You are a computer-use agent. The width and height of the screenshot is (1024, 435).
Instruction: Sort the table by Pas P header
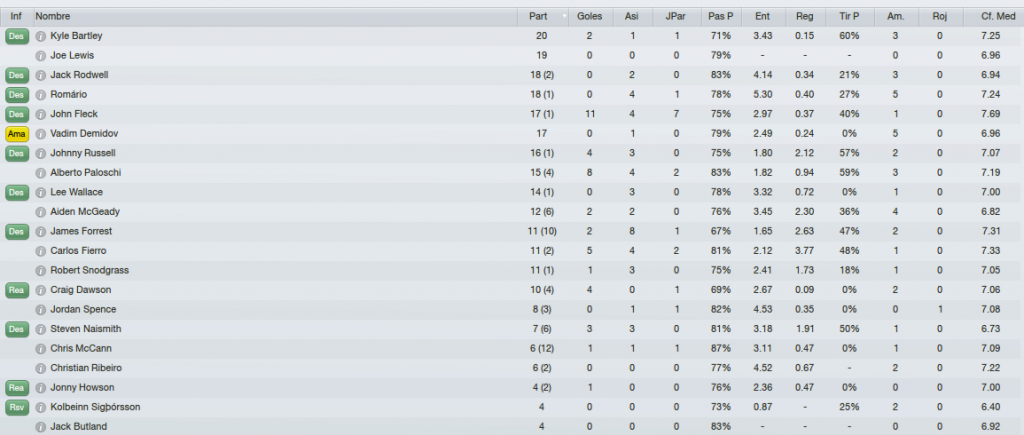pyautogui.click(x=720, y=16)
